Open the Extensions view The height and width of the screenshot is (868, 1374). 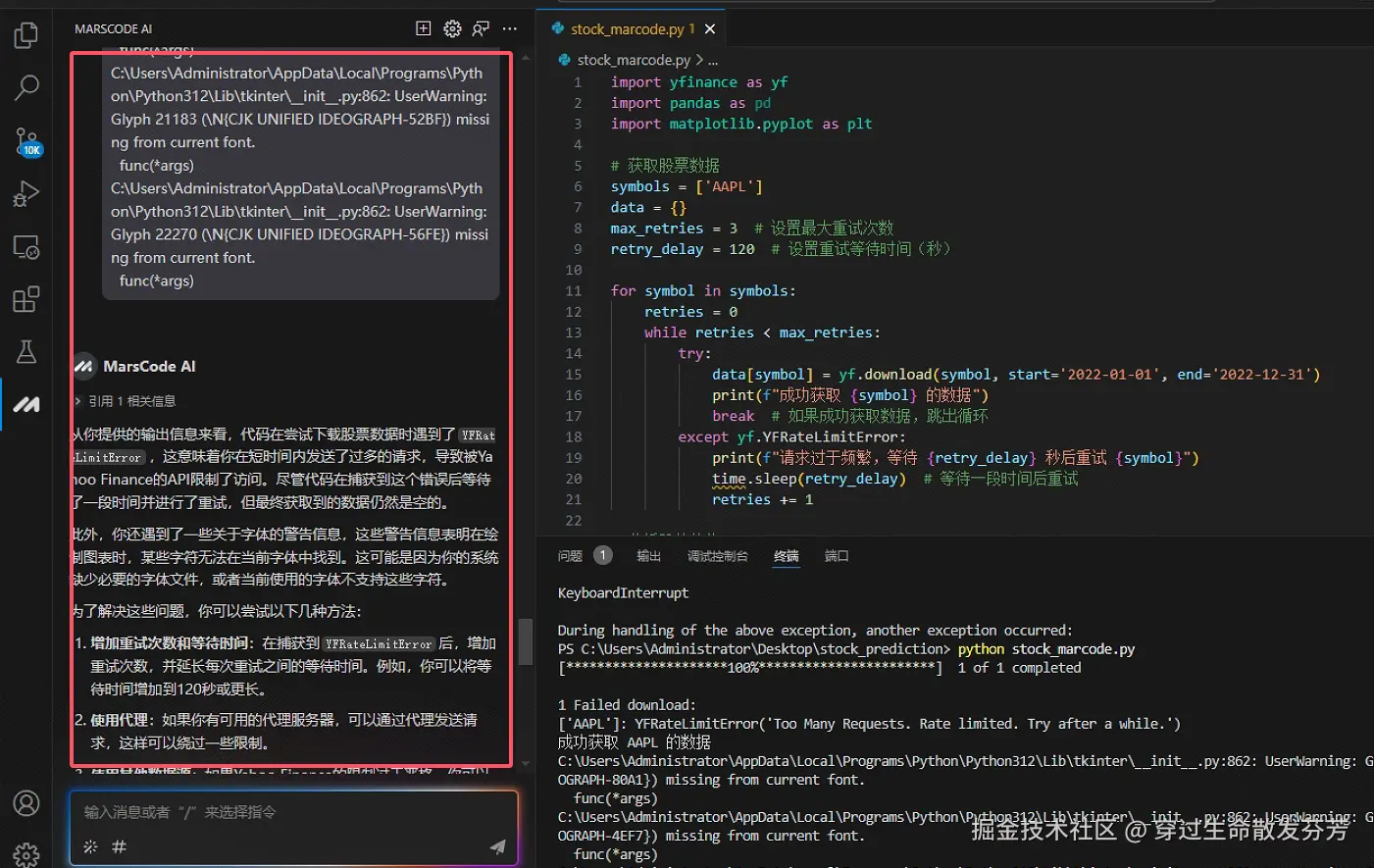pos(26,299)
